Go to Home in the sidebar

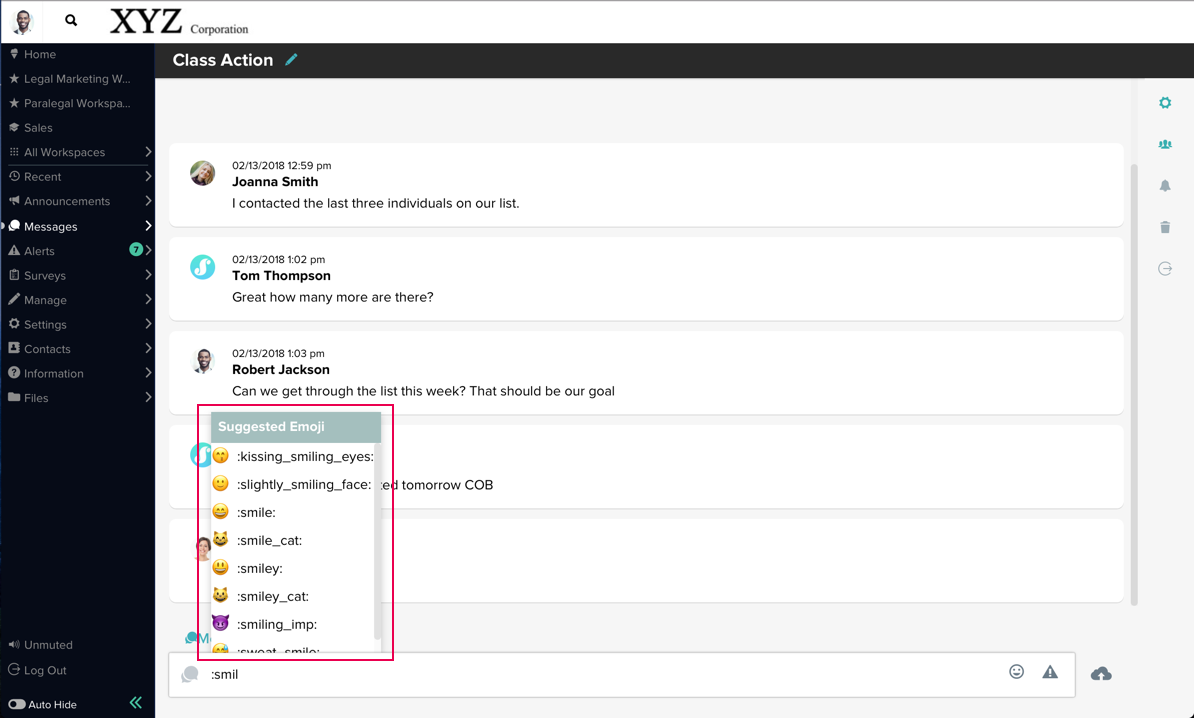coord(39,54)
